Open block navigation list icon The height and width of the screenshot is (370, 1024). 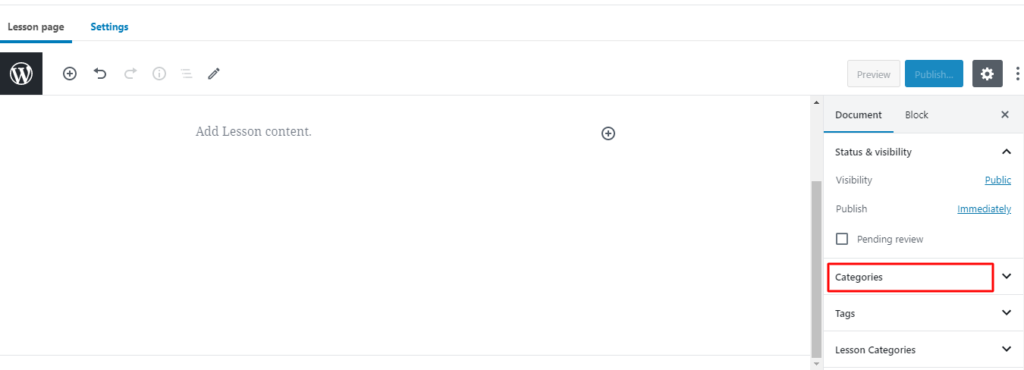[187, 74]
